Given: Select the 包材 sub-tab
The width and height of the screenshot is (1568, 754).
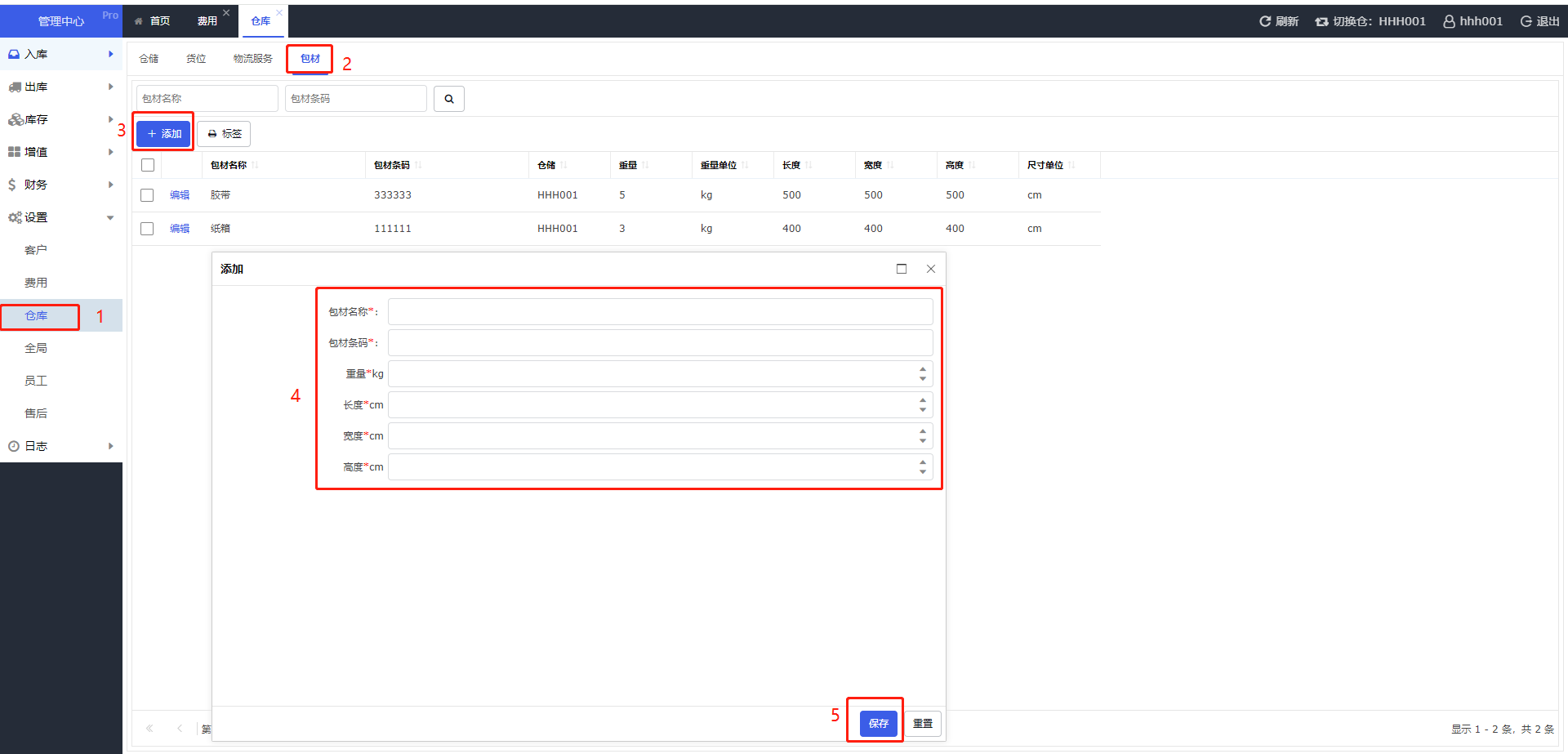Looking at the screenshot, I should (310, 59).
